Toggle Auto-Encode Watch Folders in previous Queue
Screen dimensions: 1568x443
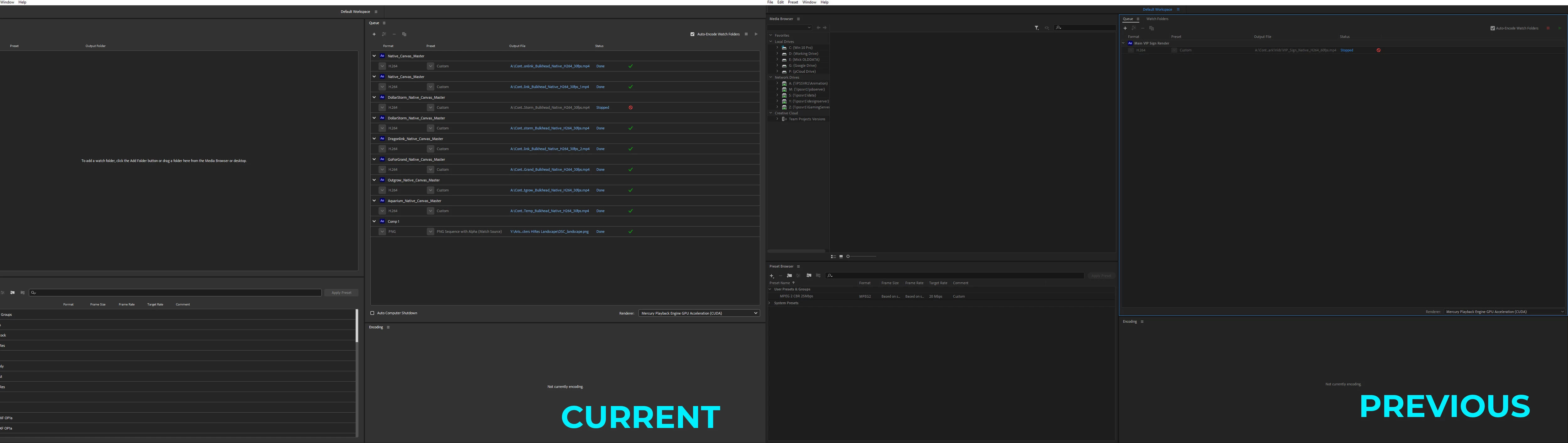(1492, 28)
